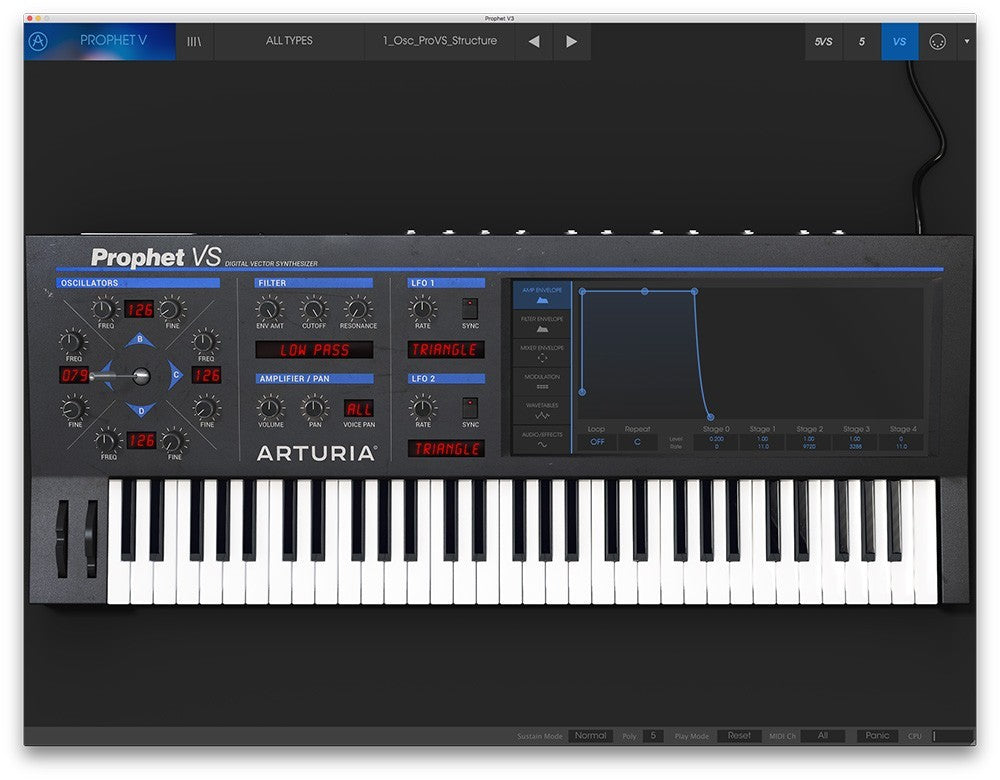The height and width of the screenshot is (780, 1000).
Task: Click the VOICE PAN display showing ALL
Action: (359, 409)
